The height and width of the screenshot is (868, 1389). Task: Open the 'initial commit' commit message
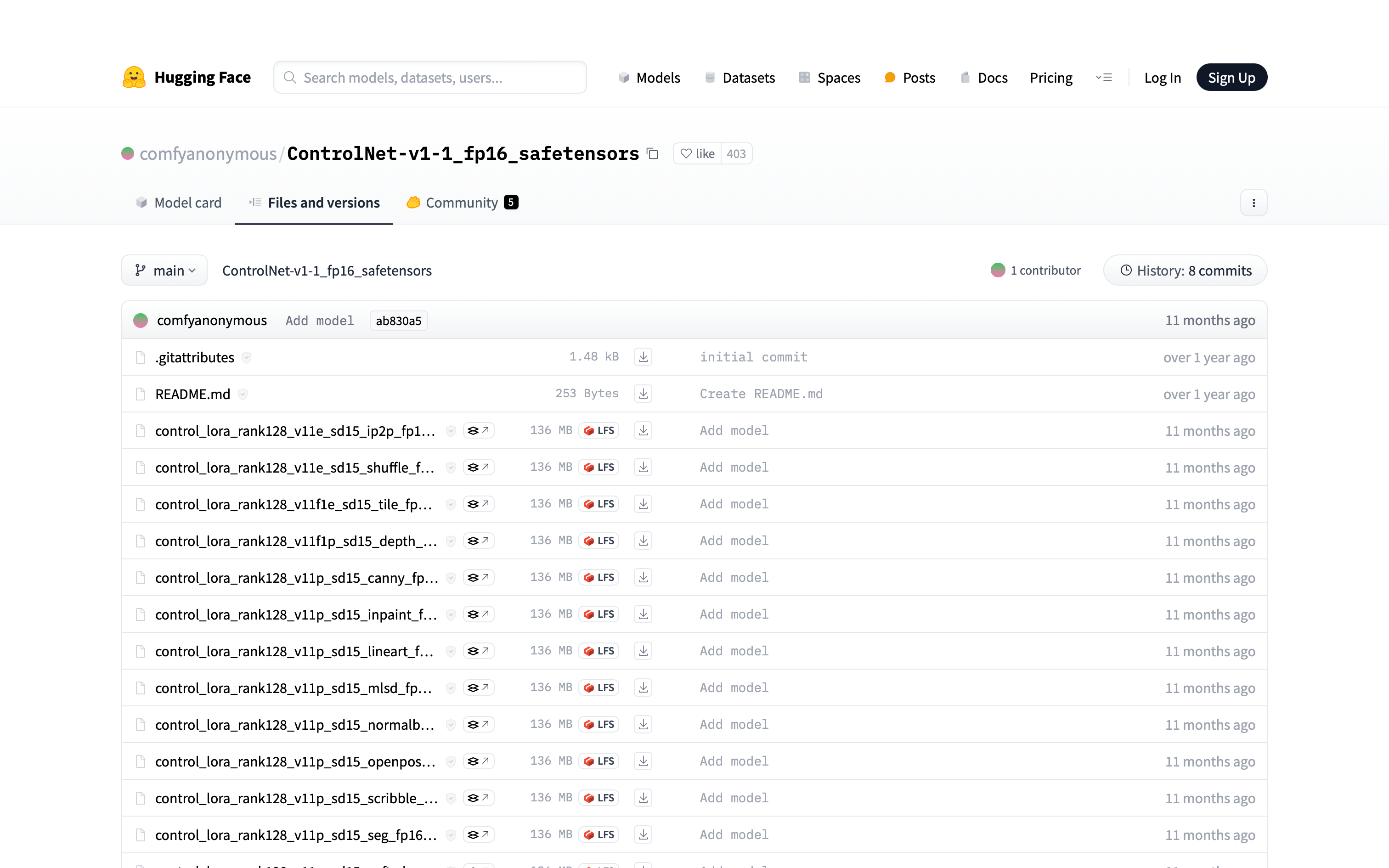[753, 357]
